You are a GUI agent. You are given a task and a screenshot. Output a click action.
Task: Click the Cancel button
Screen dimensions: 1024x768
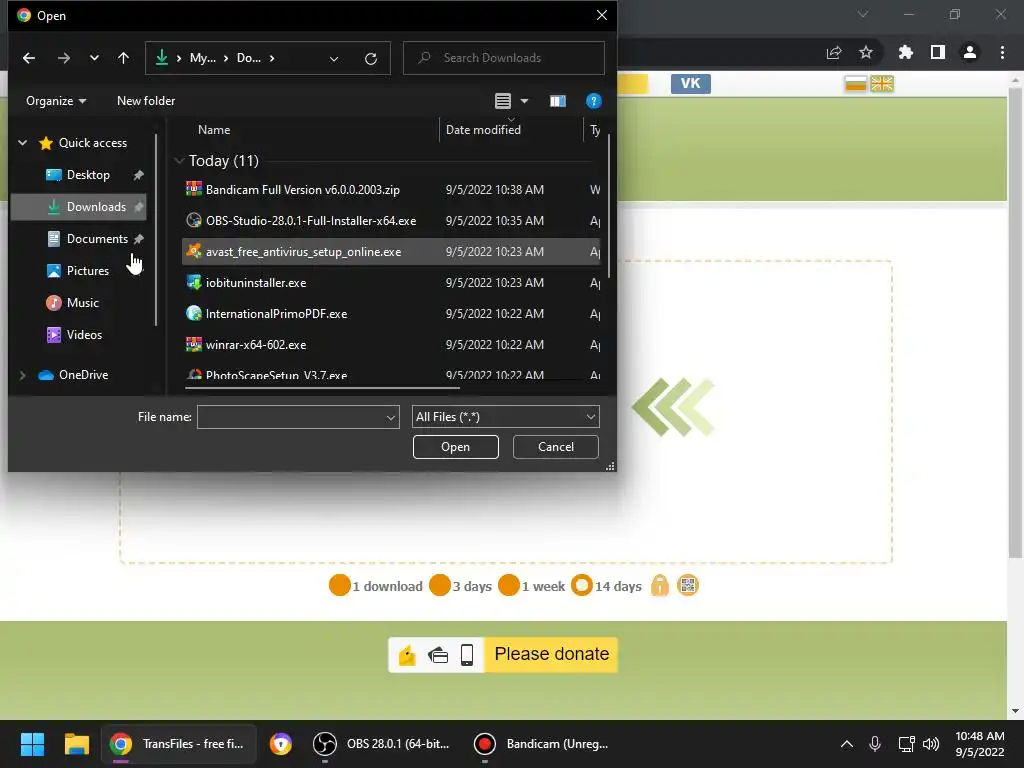click(556, 447)
